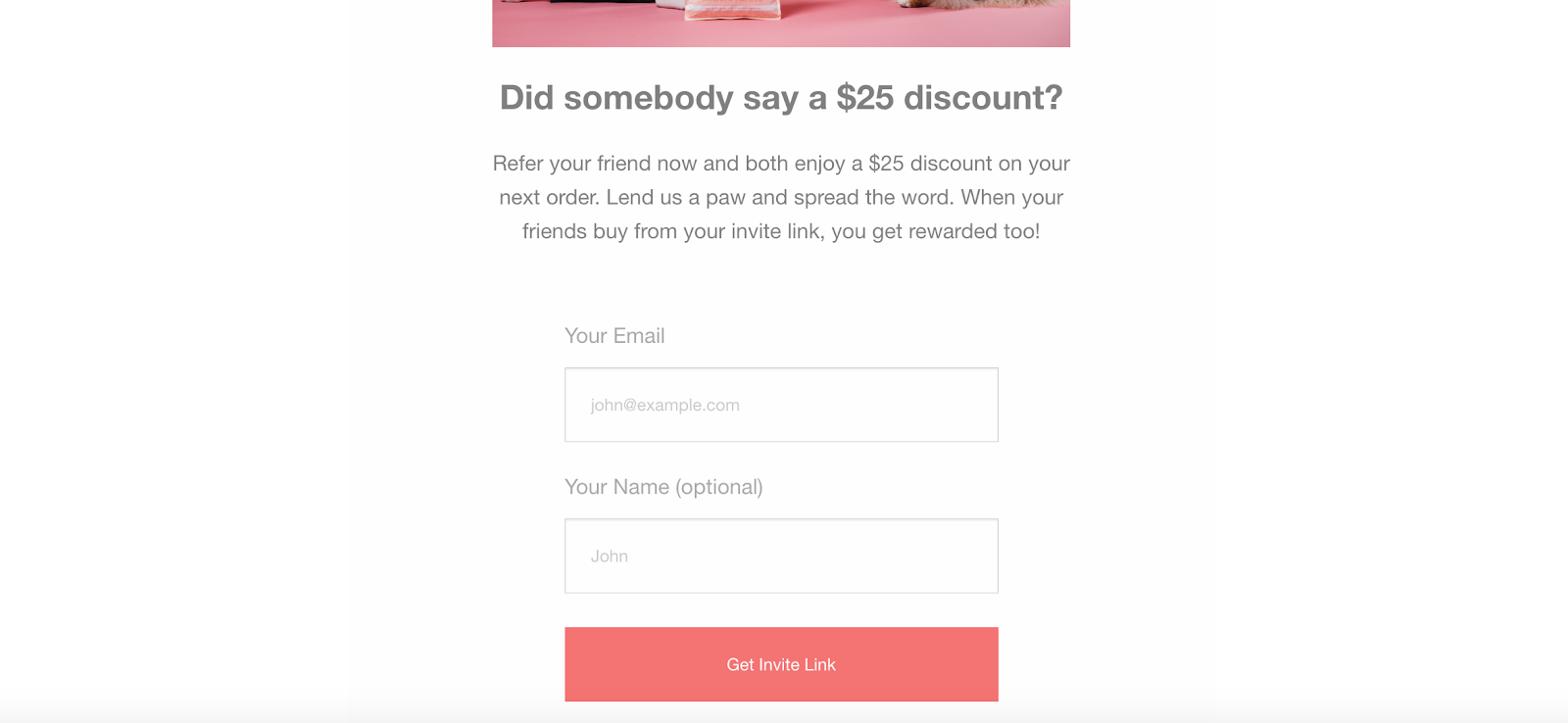The height and width of the screenshot is (723, 1568).
Task: Select the banner image above the headline
Action: click(x=781, y=22)
